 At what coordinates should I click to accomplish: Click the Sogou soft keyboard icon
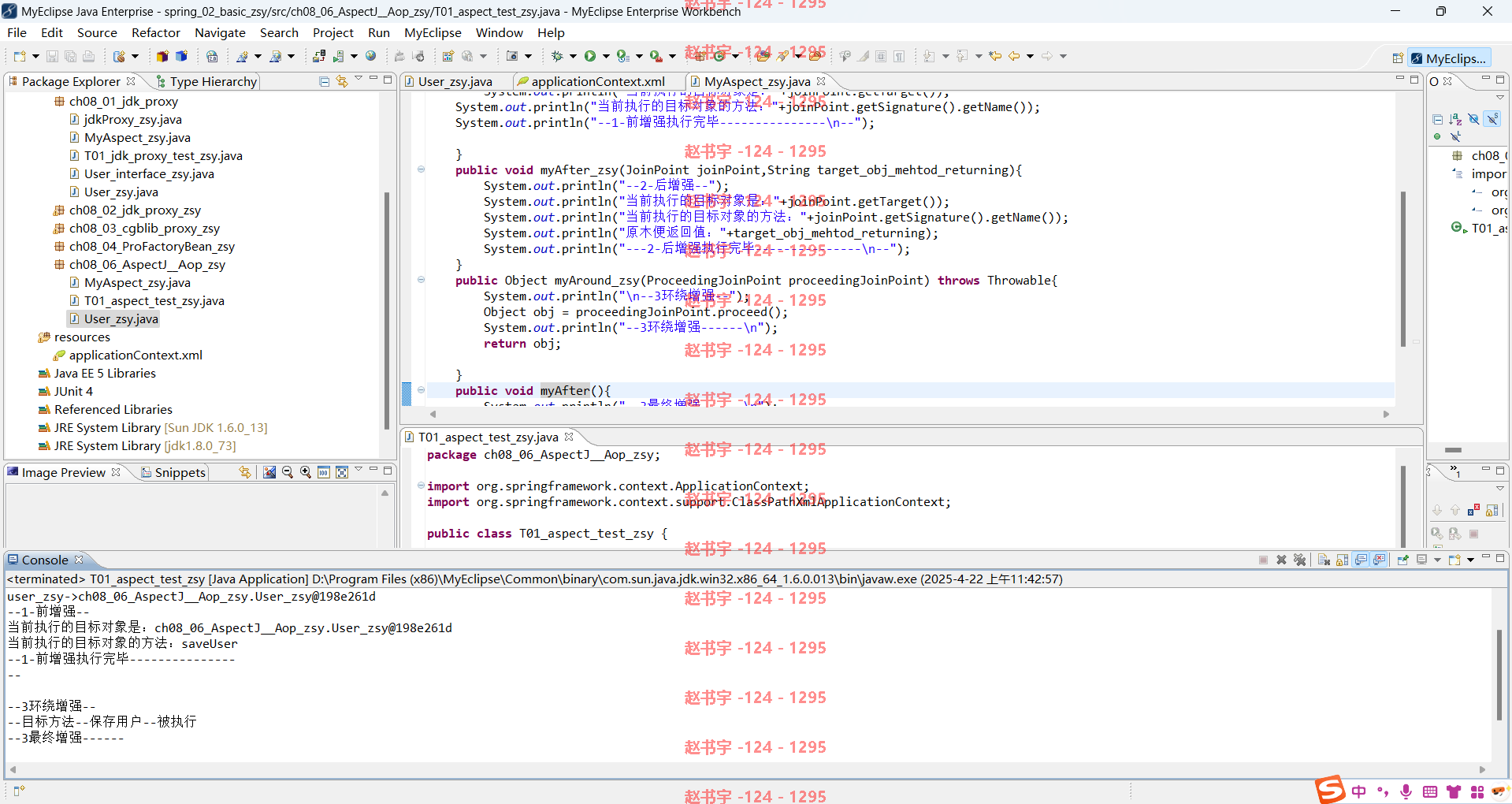click(1430, 791)
